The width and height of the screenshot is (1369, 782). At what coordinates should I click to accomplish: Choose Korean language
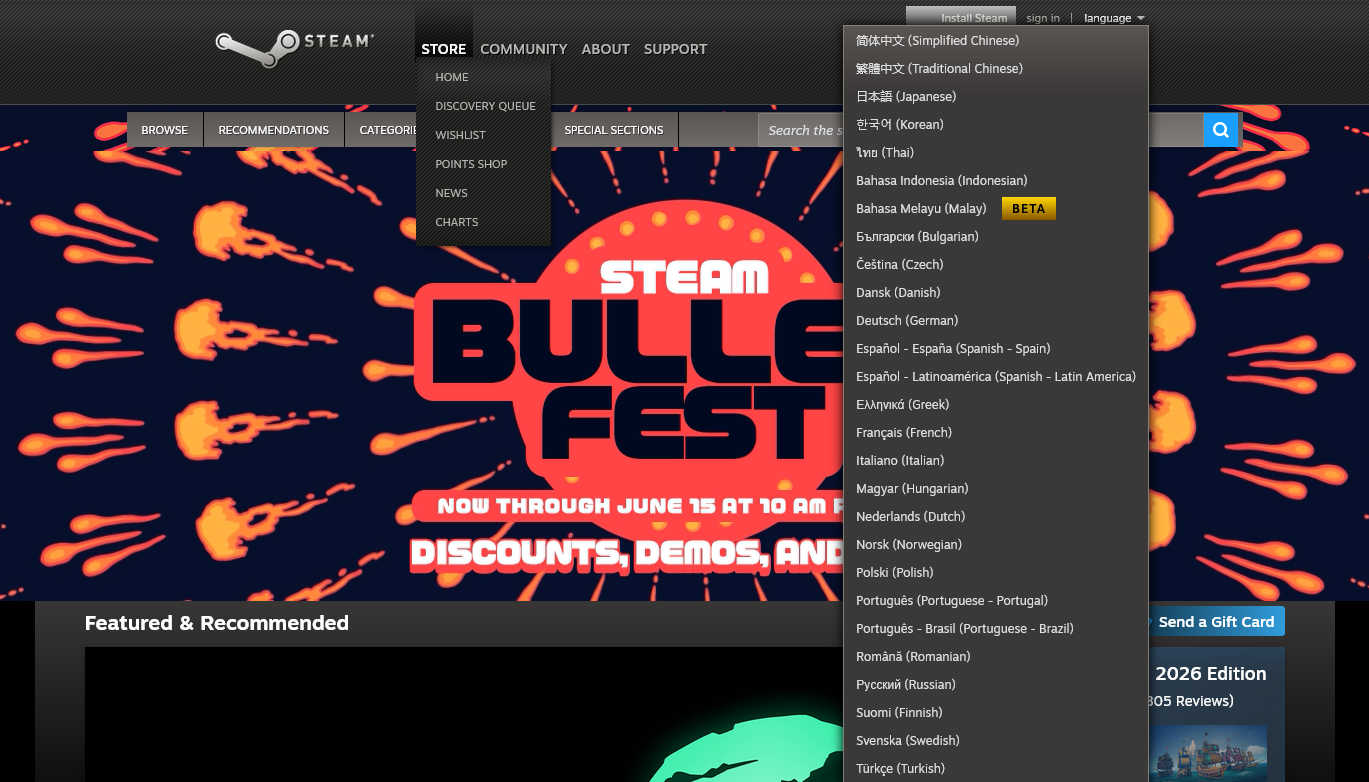[x=996, y=125]
